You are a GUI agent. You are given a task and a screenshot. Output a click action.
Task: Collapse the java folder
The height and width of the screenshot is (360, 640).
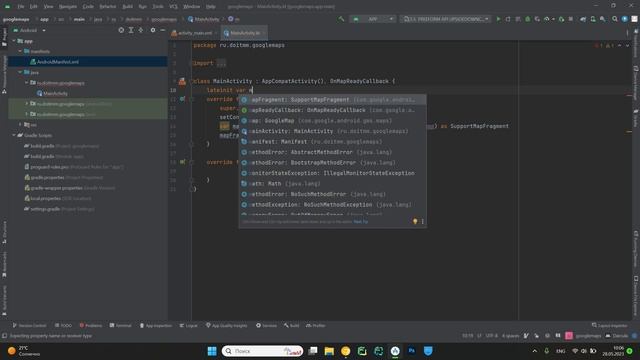(x=20, y=72)
